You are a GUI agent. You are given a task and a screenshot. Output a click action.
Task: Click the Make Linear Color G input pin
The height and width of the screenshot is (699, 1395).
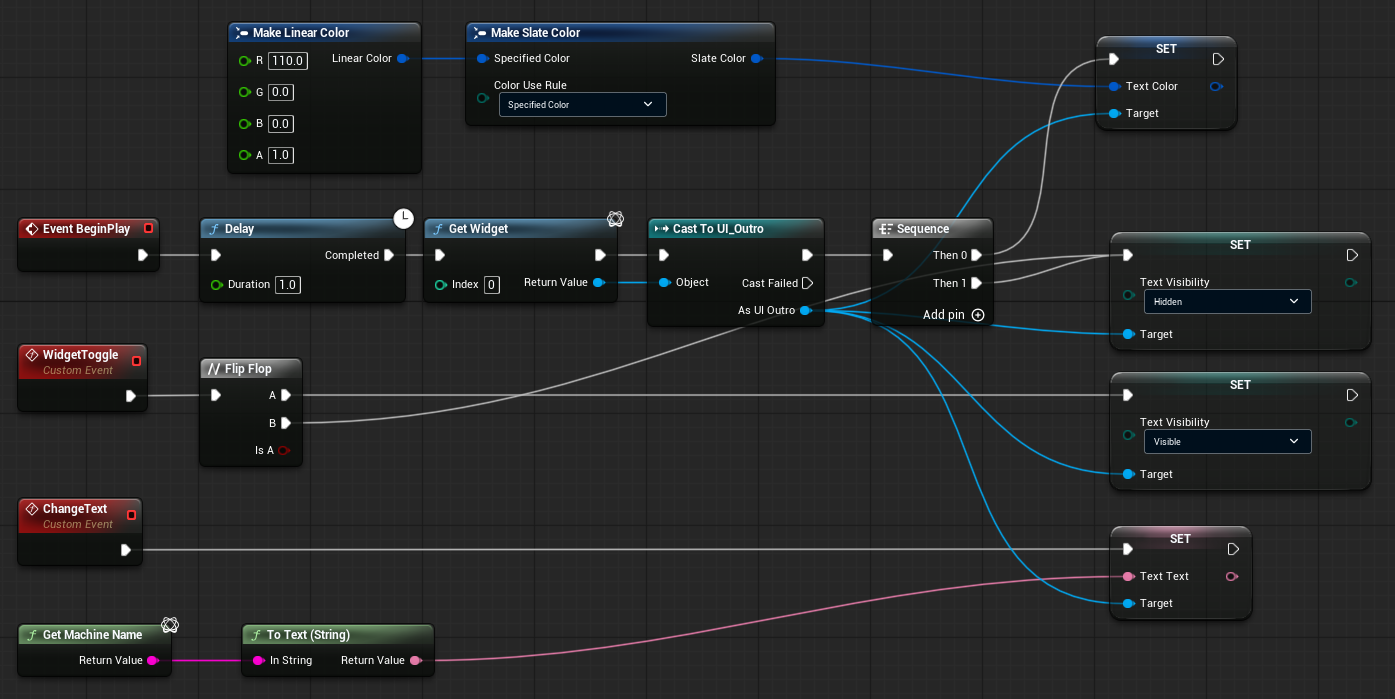point(245,92)
